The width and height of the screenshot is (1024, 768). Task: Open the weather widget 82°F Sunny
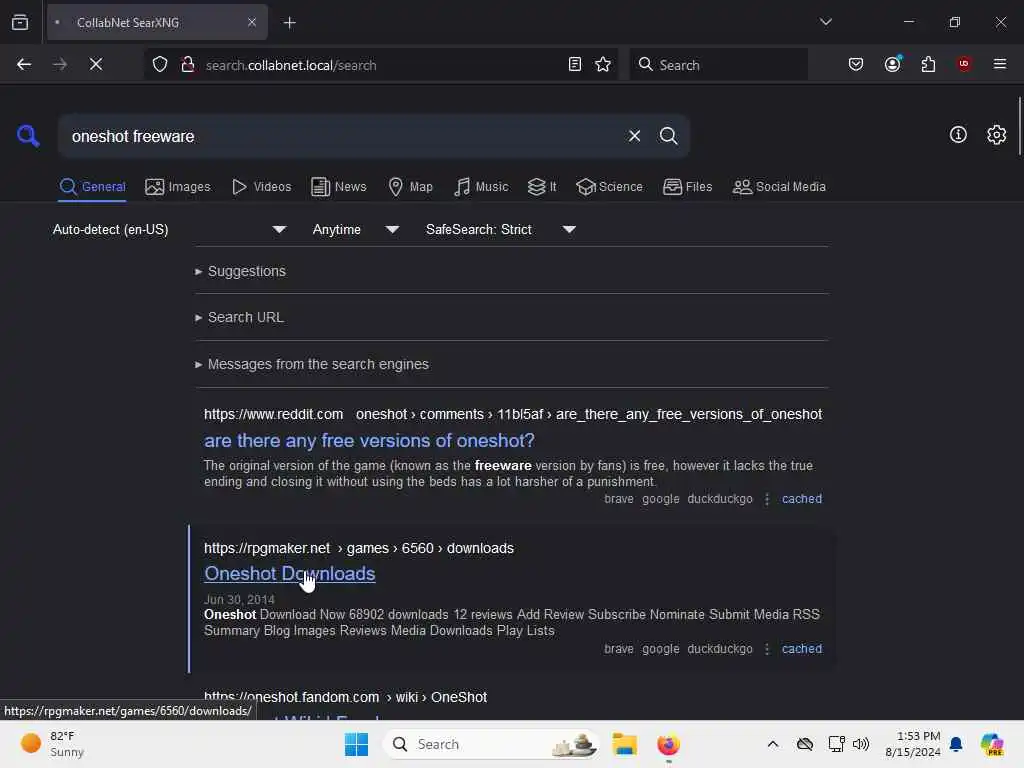54,744
